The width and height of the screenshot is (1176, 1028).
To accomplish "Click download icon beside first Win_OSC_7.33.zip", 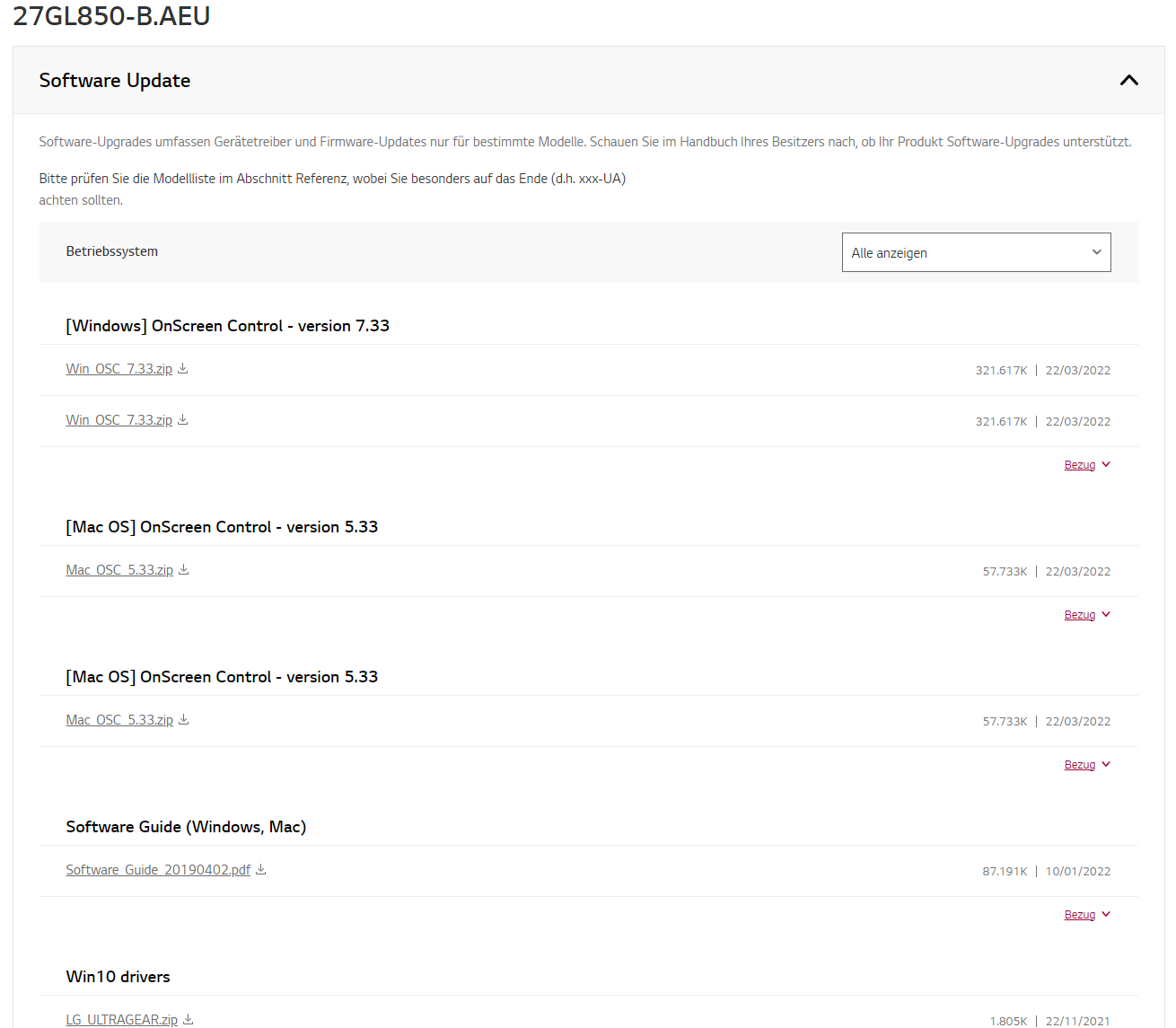I will coord(183,368).
